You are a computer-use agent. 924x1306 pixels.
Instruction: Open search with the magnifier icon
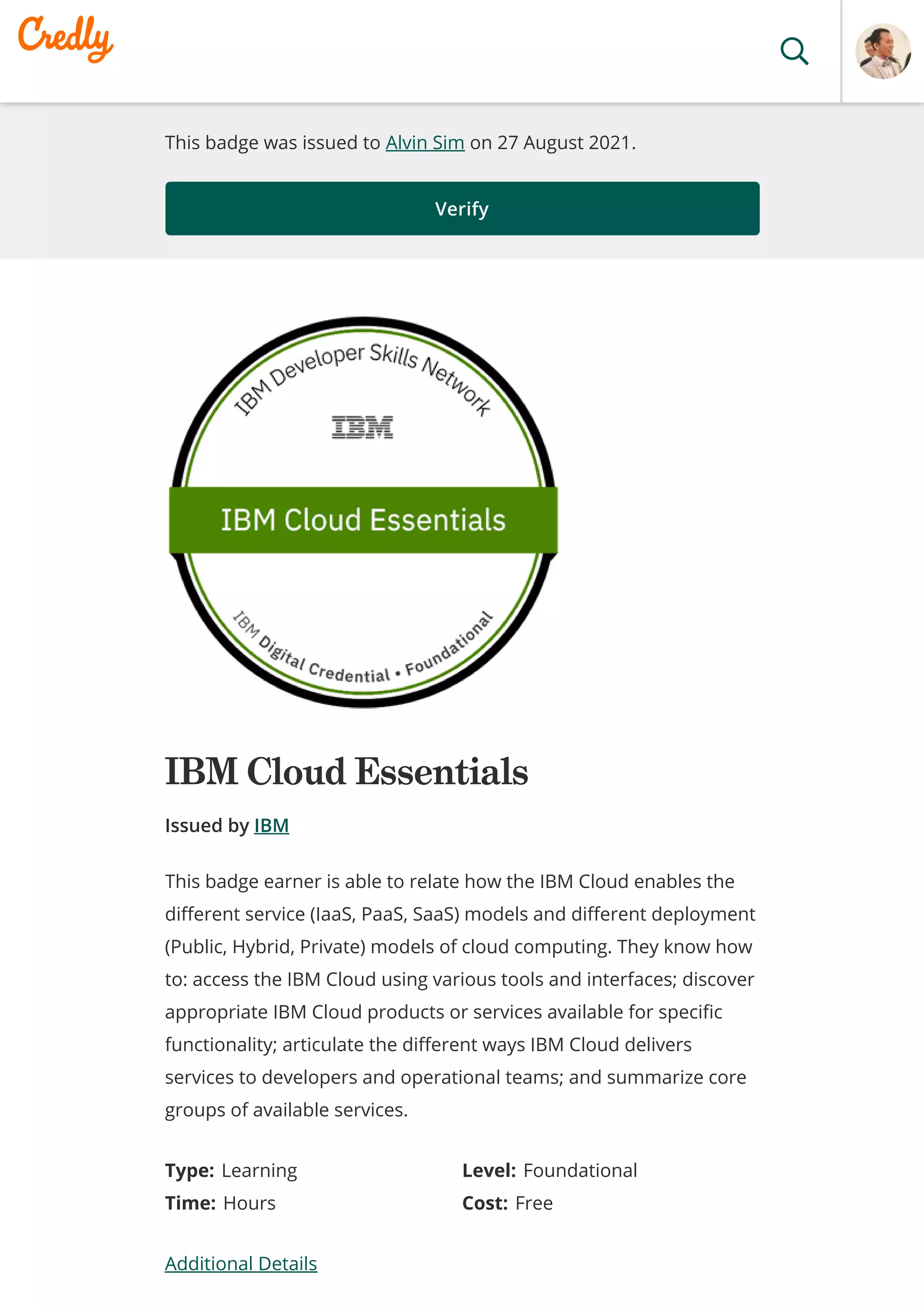click(x=794, y=52)
